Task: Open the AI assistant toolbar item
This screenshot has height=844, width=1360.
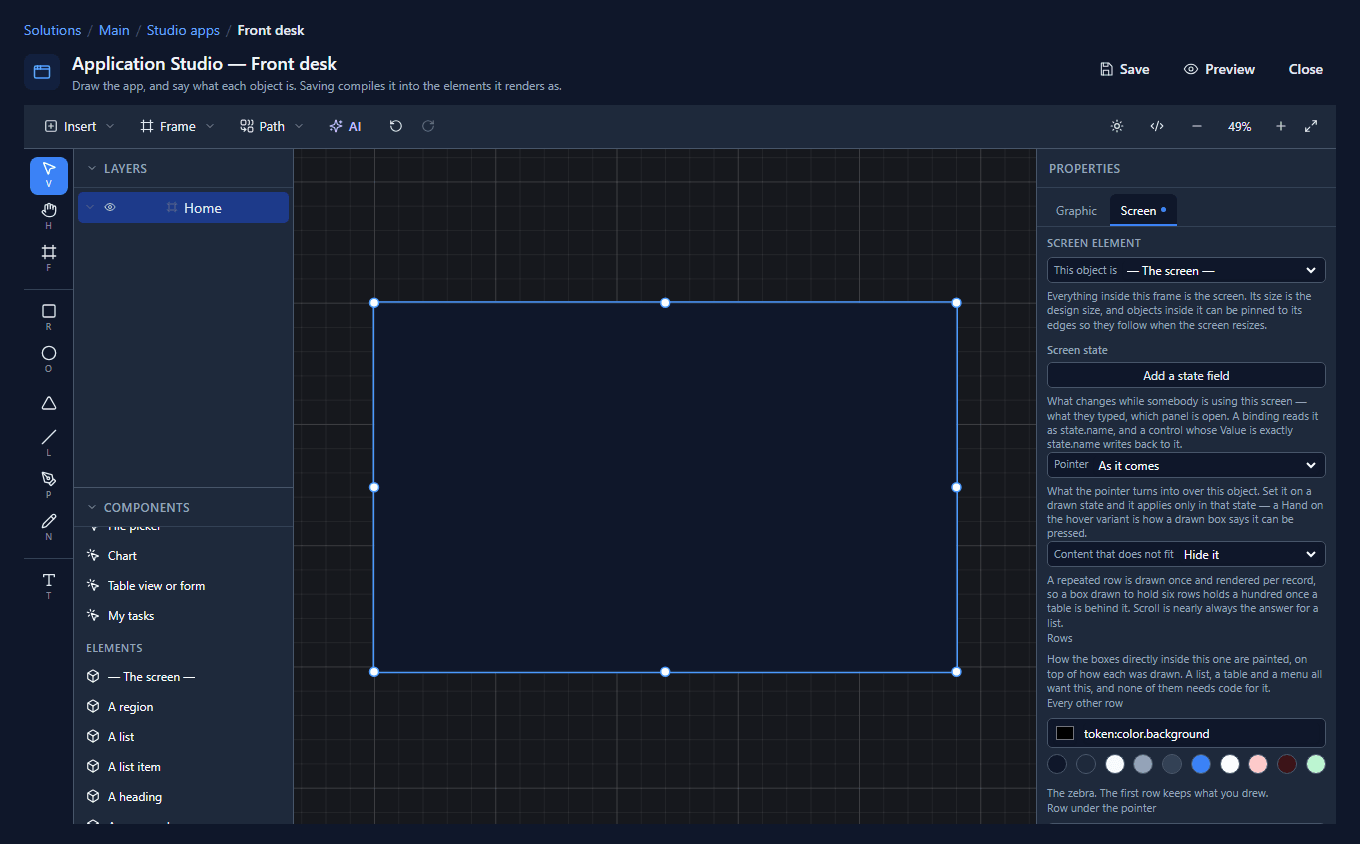Action: 345,126
